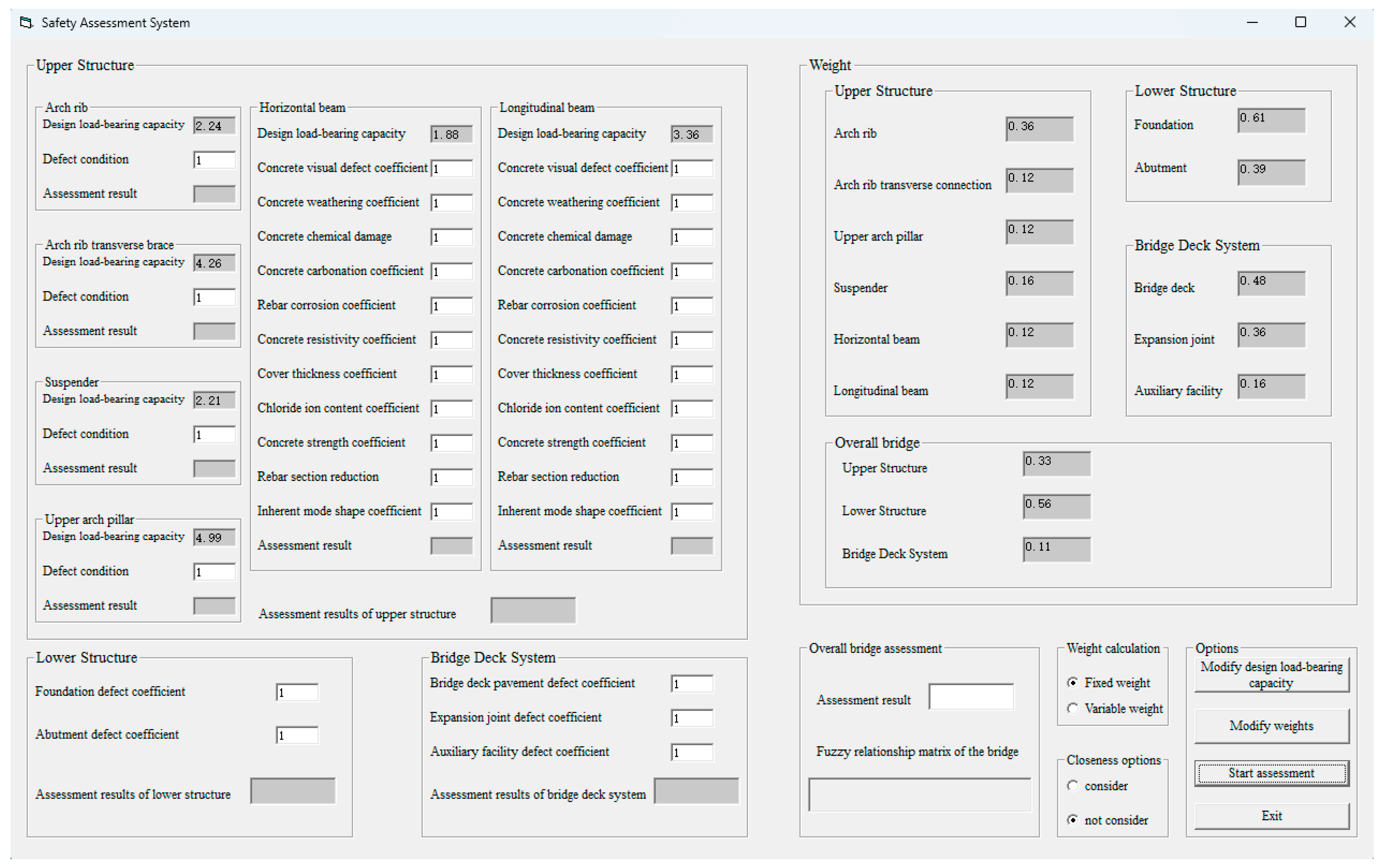The image size is (1382, 868).
Task: Click Arch rib Defect condition input field
Action: click(214, 159)
